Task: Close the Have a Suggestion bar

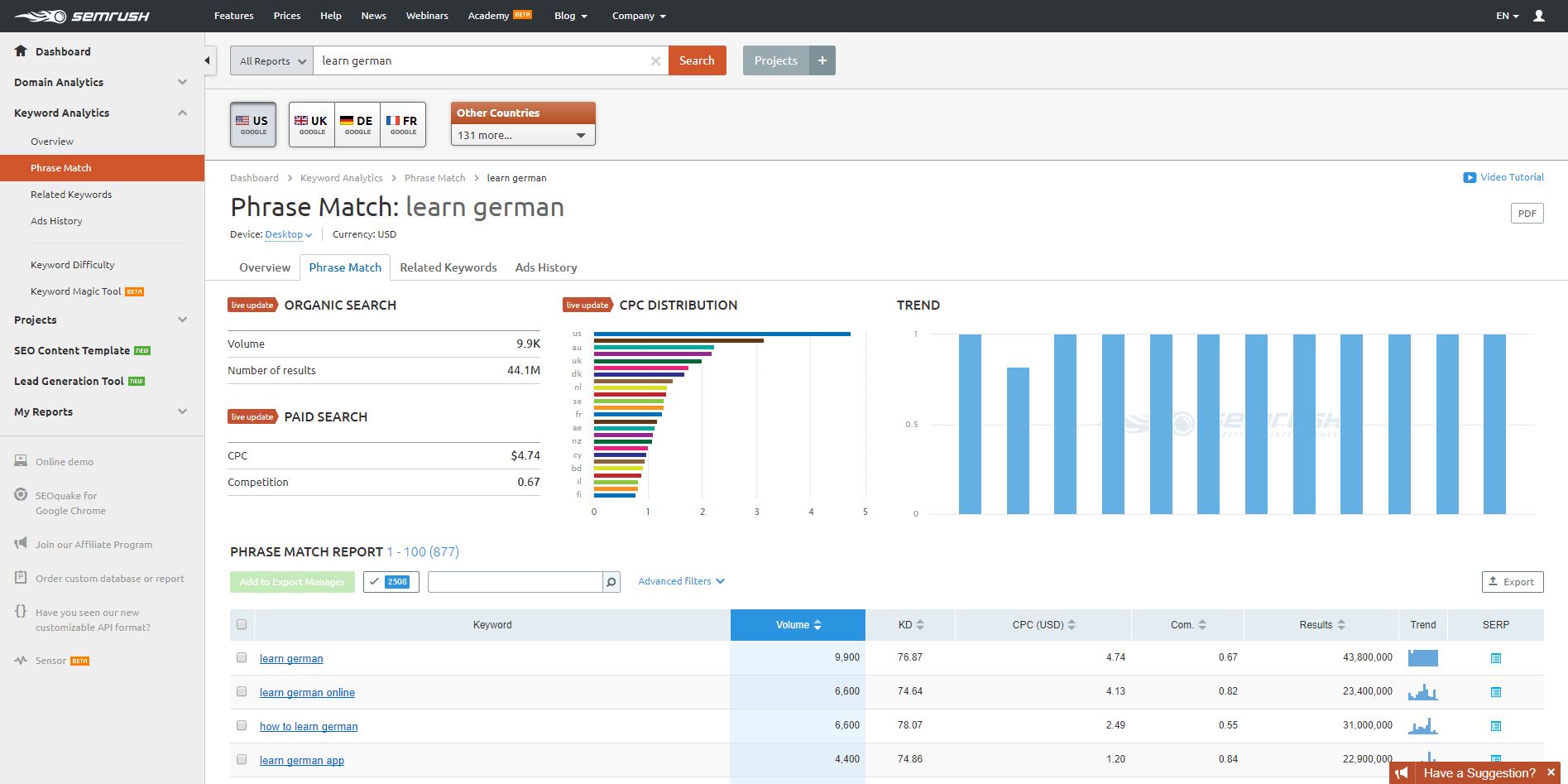Action: click(1551, 772)
